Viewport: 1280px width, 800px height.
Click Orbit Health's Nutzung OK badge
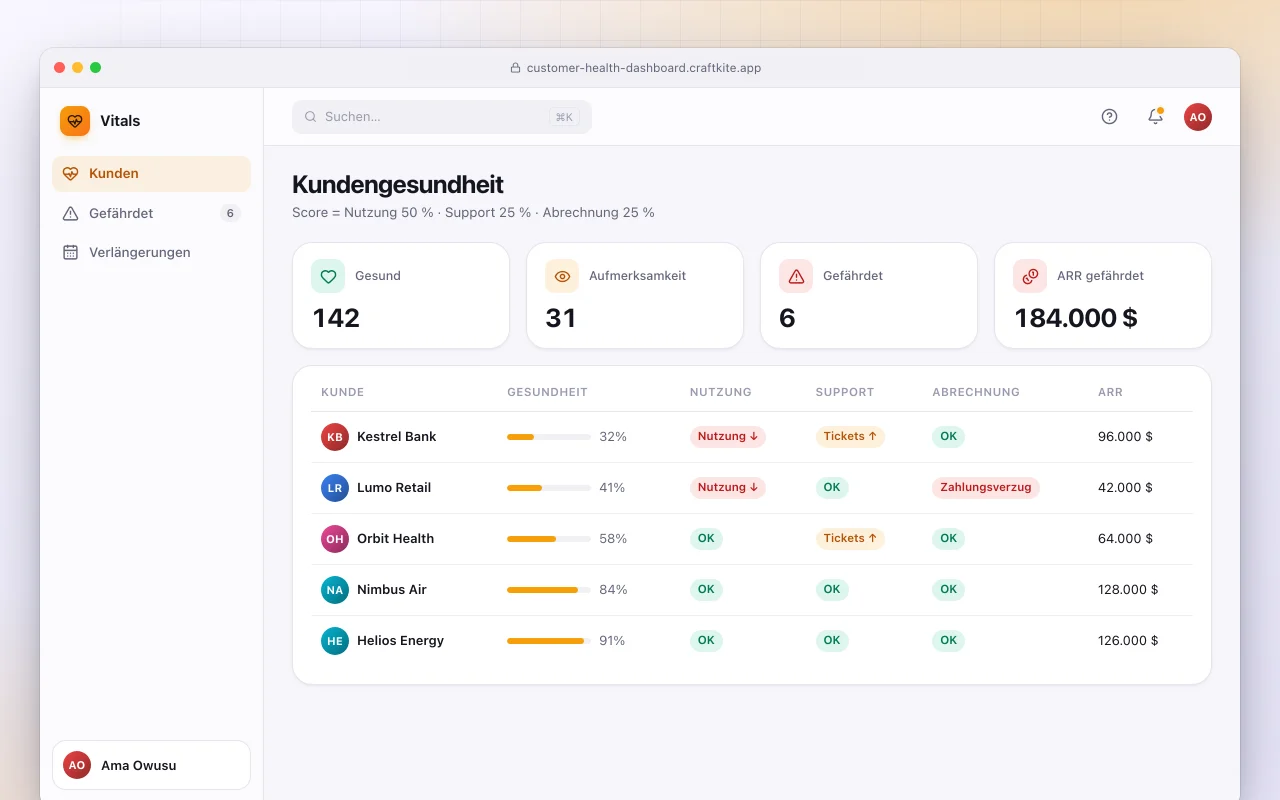706,539
